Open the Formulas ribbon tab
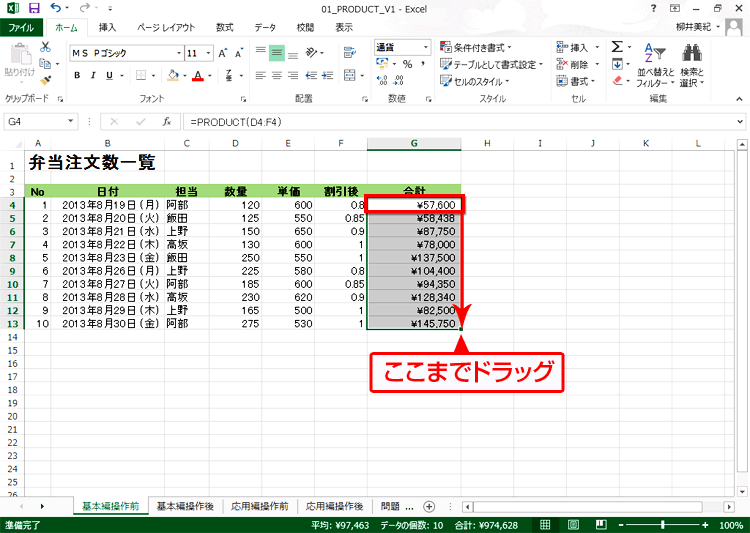 224,27
